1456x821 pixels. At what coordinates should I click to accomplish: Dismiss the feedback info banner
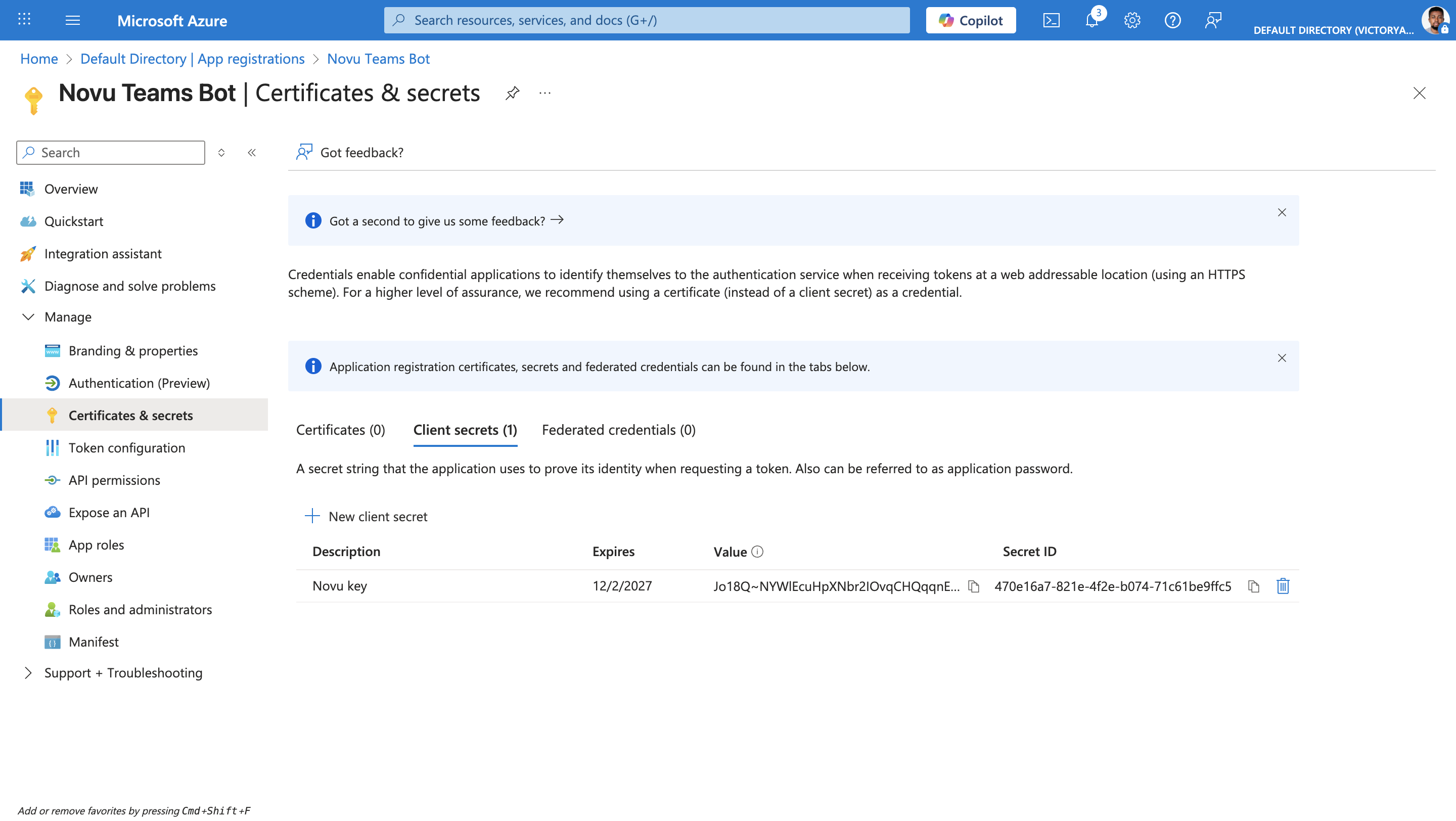(x=1282, y=212)
